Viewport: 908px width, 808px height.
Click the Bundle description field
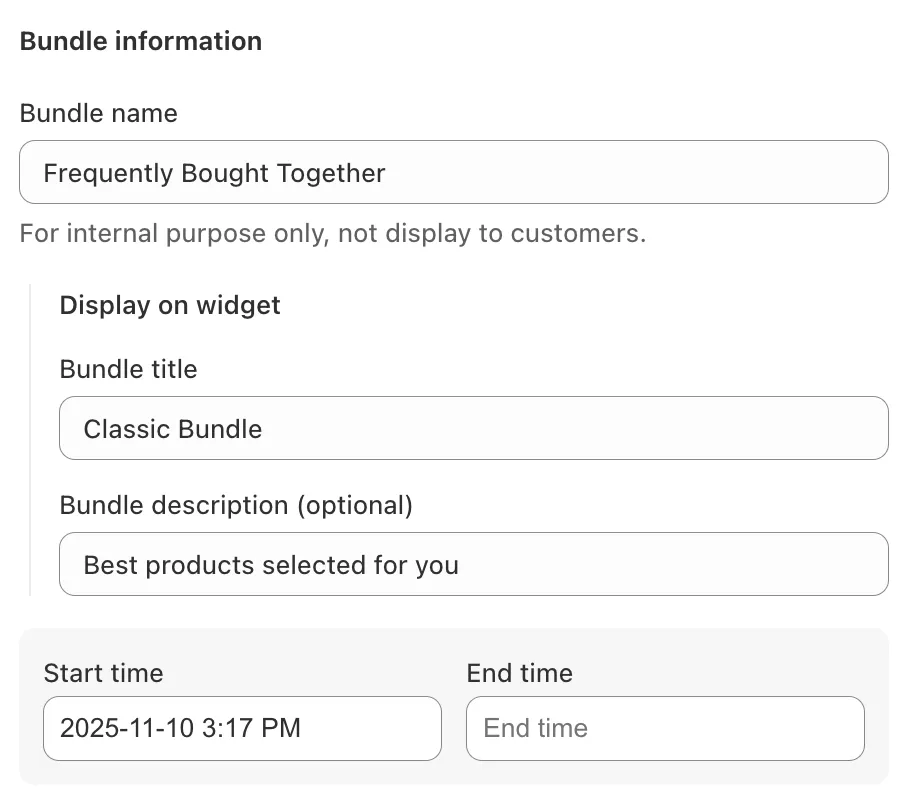click(473, 564)
